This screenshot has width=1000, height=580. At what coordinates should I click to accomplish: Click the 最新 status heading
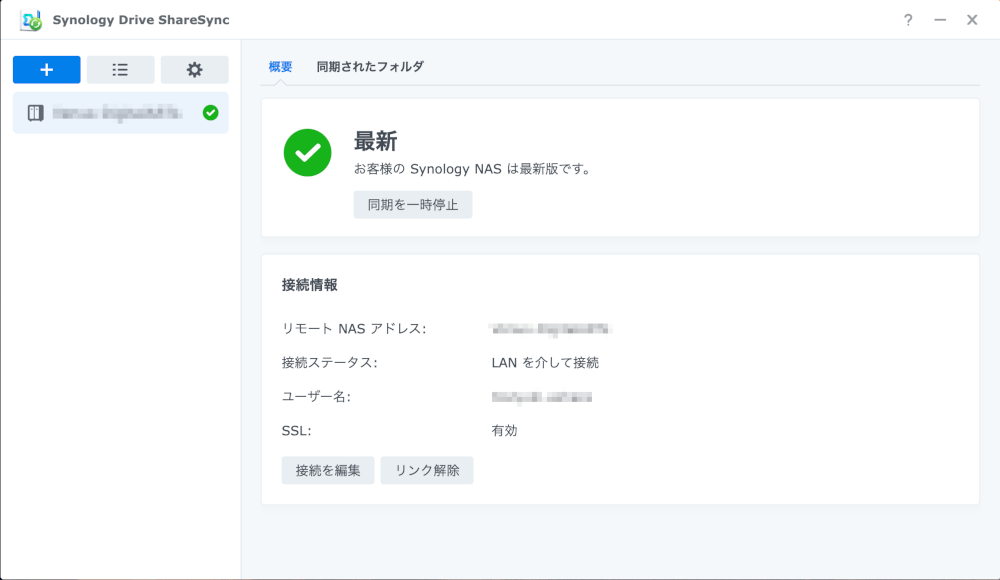376,141
